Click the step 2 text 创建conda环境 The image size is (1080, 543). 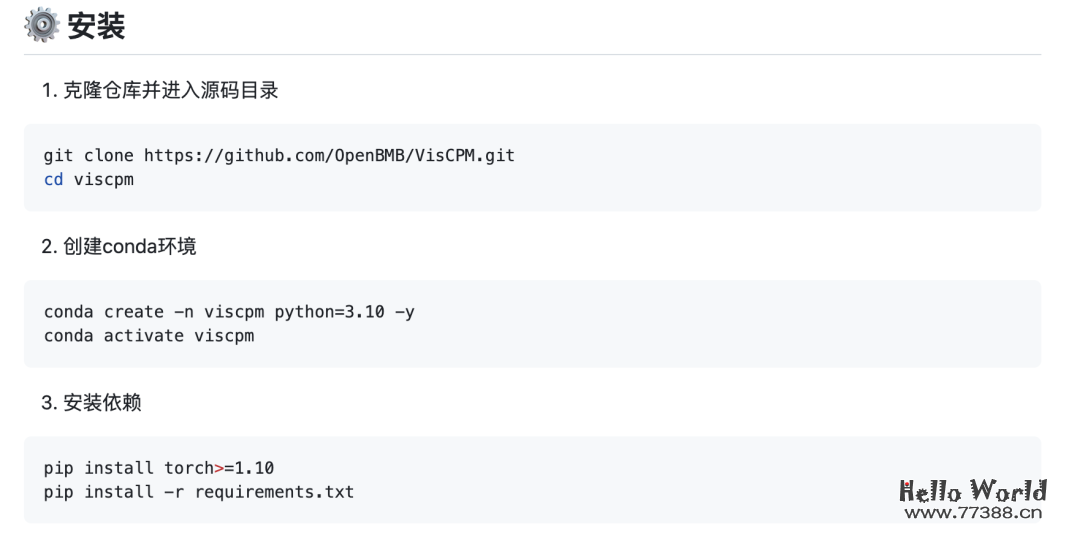pos(129,246)
